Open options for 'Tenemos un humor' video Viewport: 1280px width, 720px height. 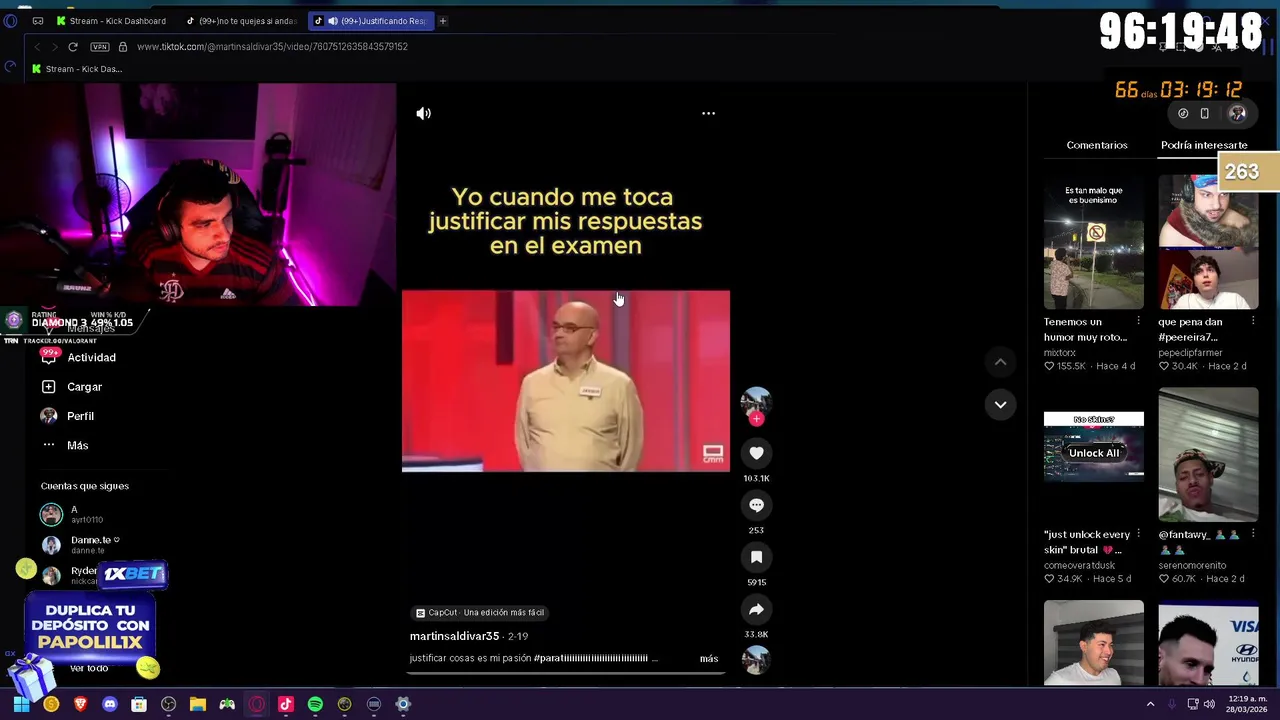click(1138, 321)
